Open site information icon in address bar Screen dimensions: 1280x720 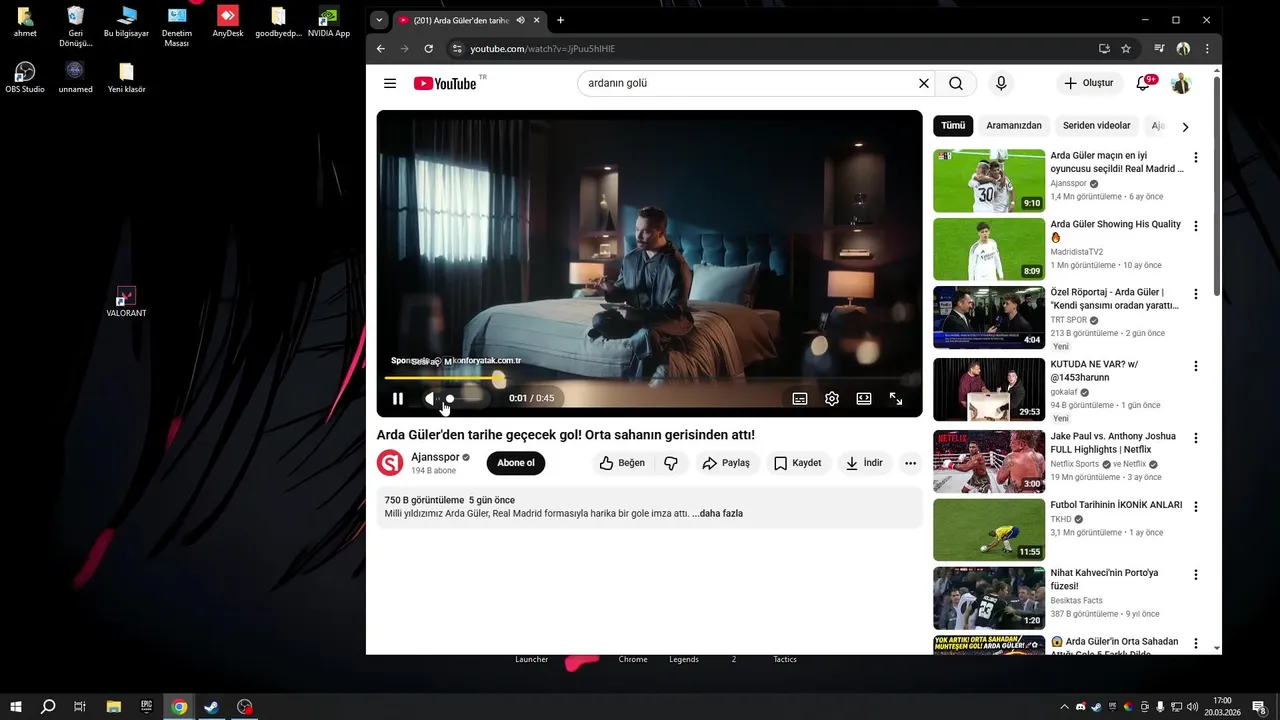pos(457,48)
